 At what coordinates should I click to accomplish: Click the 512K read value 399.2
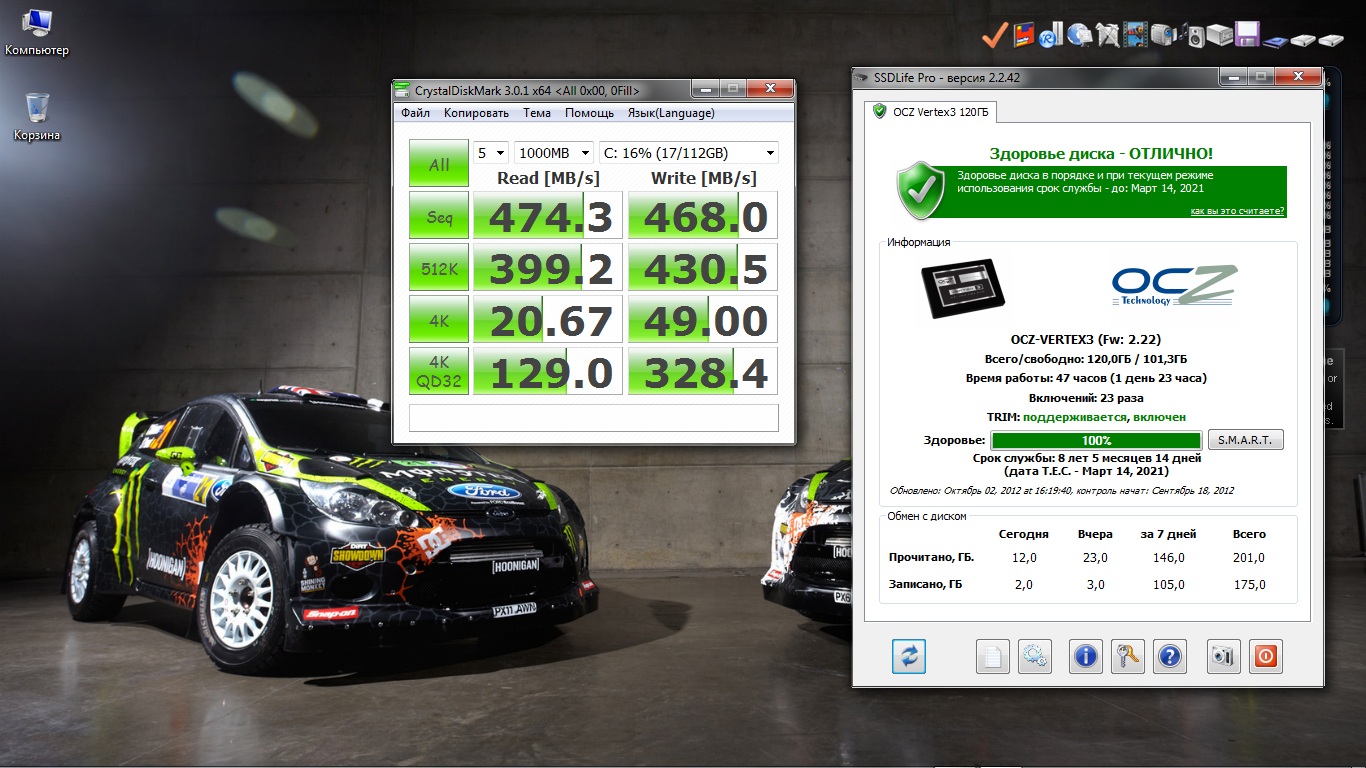click(548, 268)
